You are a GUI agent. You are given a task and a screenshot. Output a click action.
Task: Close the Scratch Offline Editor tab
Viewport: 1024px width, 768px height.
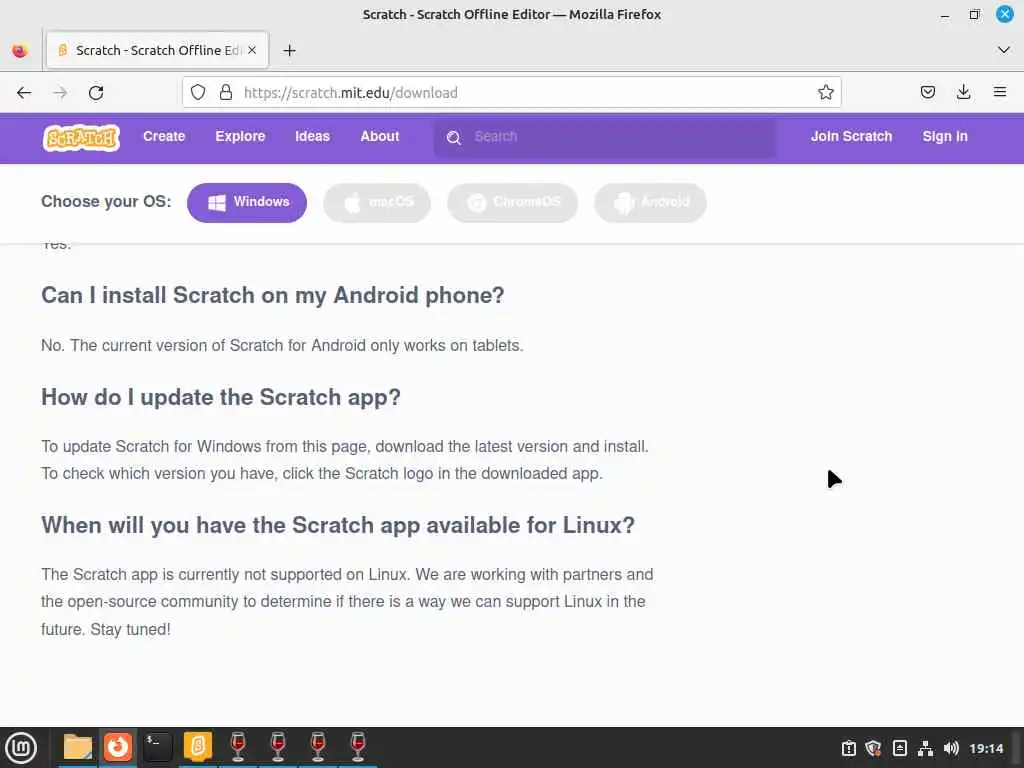(252, 50)
